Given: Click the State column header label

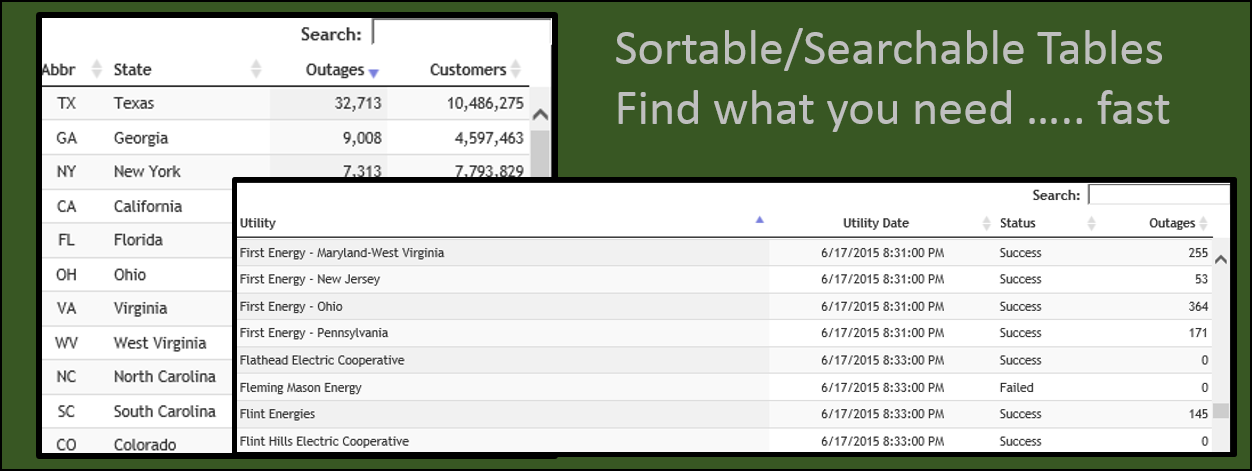Looking at the screenshot, I should click(132, 69).
